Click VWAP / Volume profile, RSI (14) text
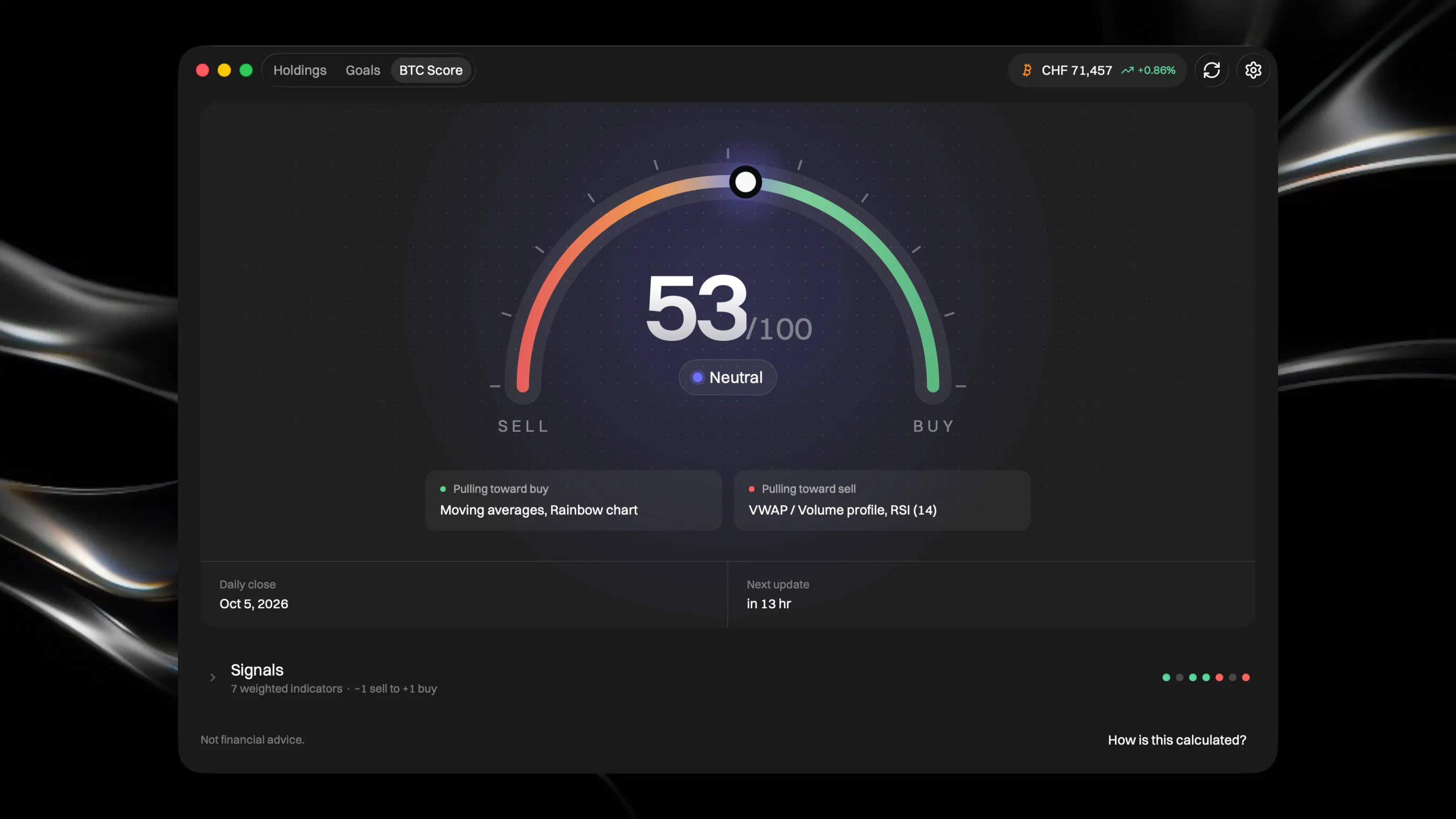The image size is (1456, 819). tap(843, 510)
